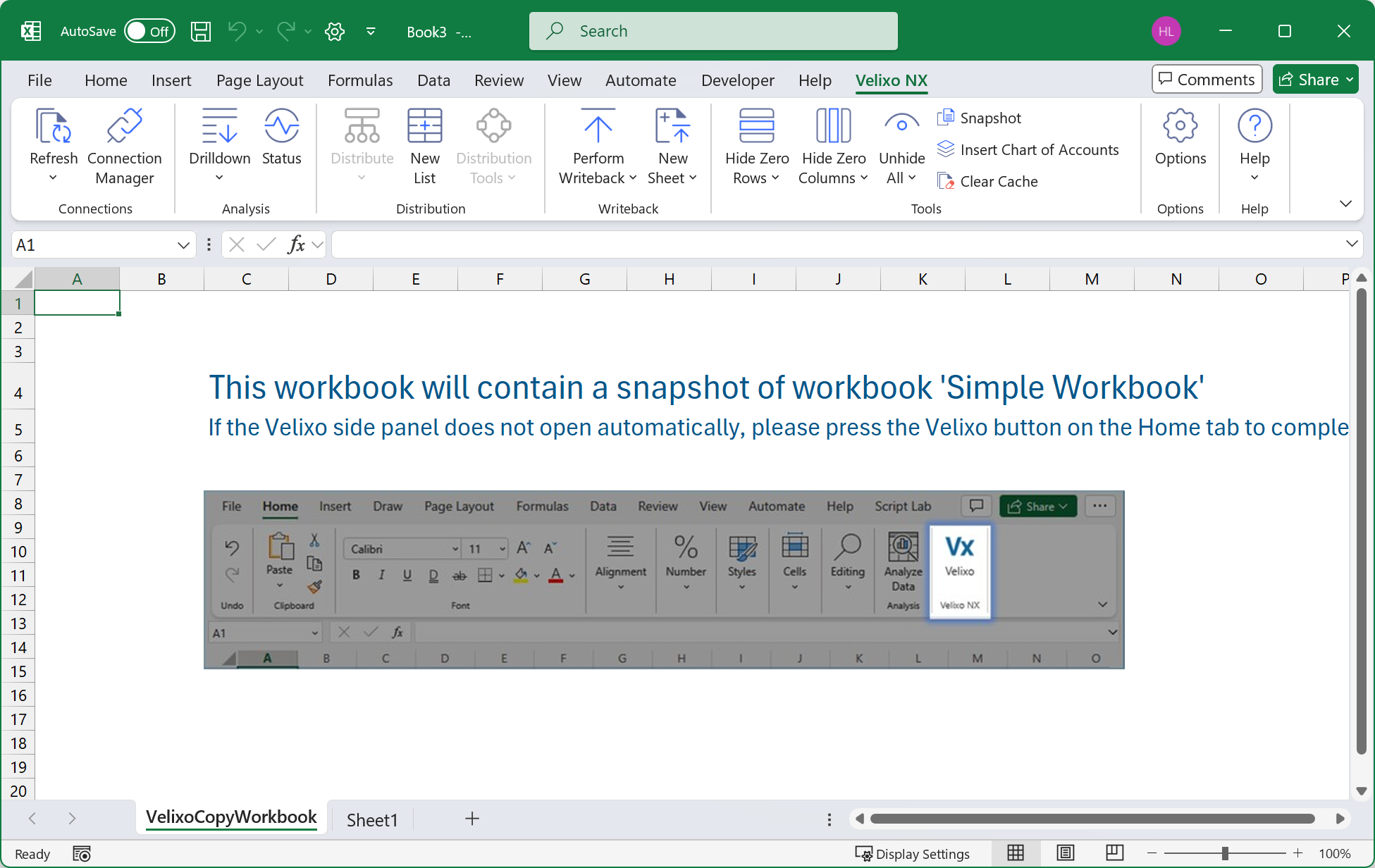The height and width of the screenshot is (868, 1375).
Task: Click the vertical scrollbar down arrow
Action: point(1362,791)
